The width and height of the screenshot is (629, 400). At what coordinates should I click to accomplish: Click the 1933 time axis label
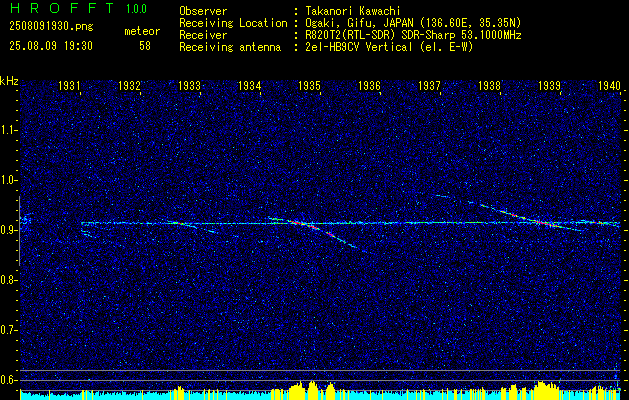click(x=189, y=85)
